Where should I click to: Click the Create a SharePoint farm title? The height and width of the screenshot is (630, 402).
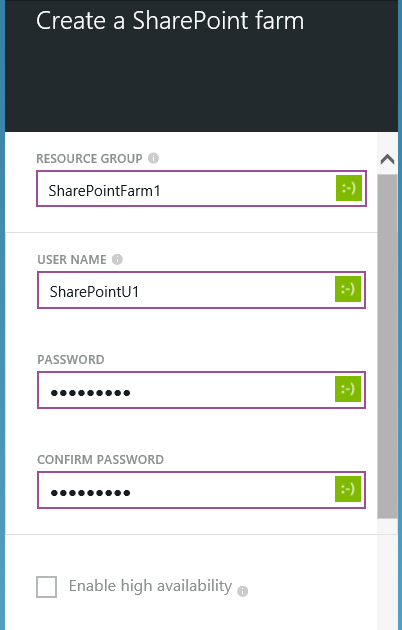click(170, 20)
